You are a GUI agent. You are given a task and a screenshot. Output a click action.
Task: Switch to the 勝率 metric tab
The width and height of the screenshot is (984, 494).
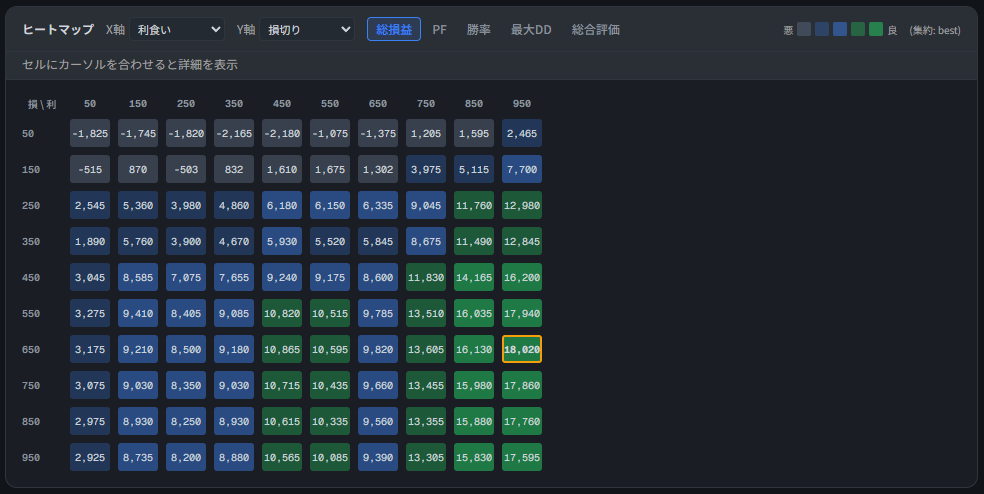pyautogui.click(x=478, y=30)
